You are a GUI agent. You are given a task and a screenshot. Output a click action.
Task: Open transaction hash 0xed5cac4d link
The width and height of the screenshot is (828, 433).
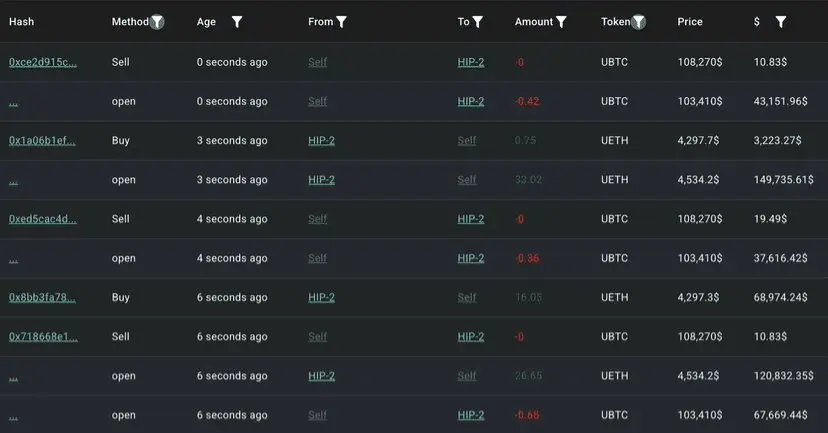43,219
